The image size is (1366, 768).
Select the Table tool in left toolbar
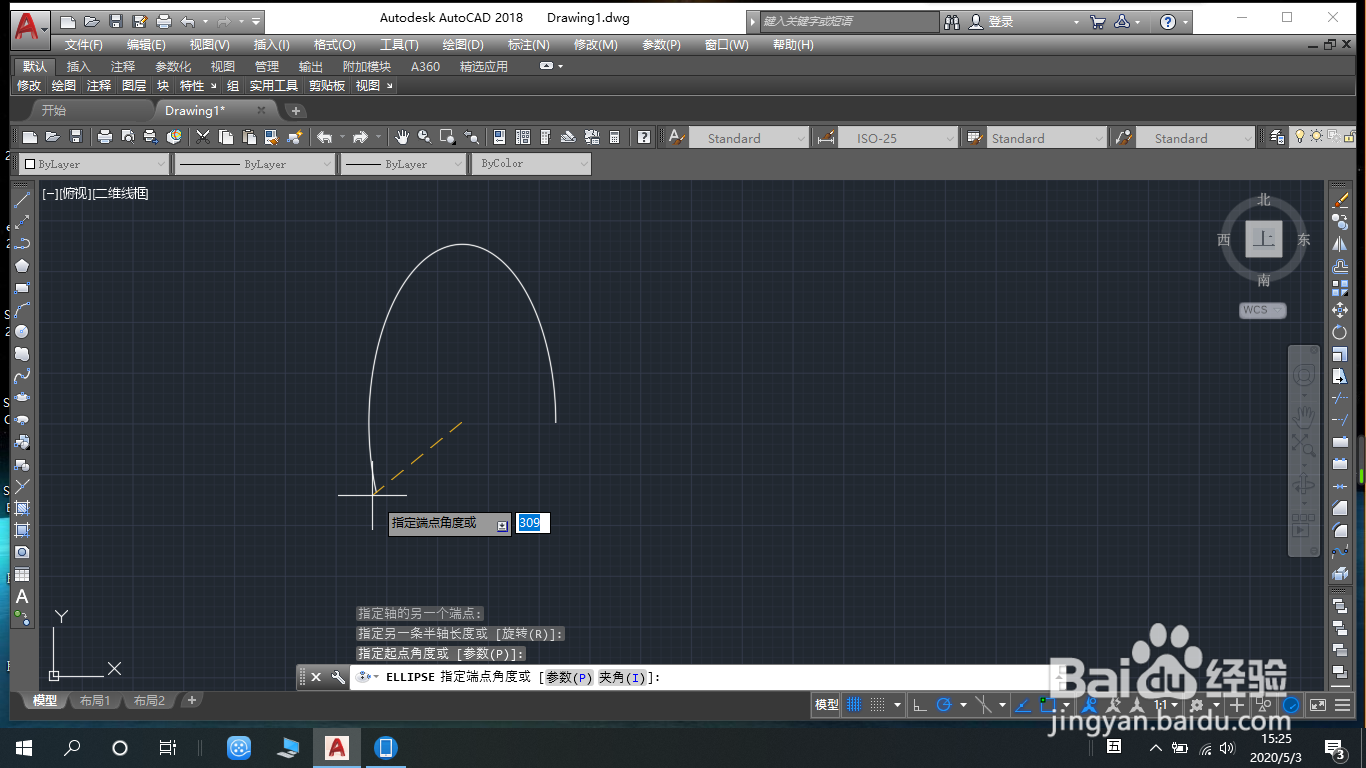22,574
